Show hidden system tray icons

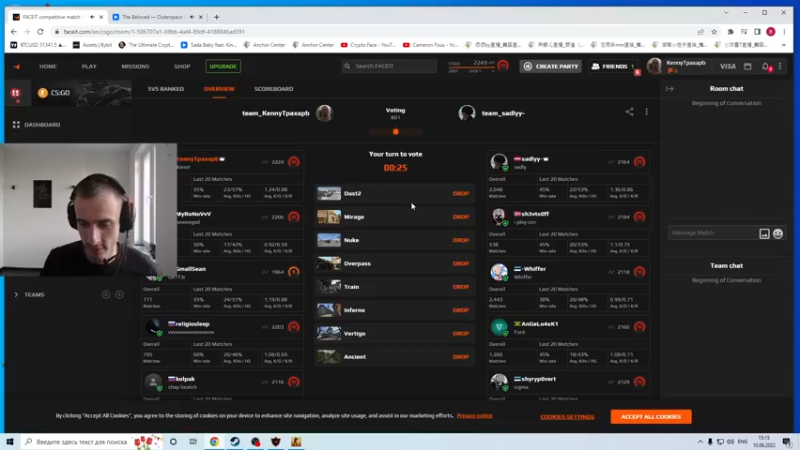pos(700,441)
